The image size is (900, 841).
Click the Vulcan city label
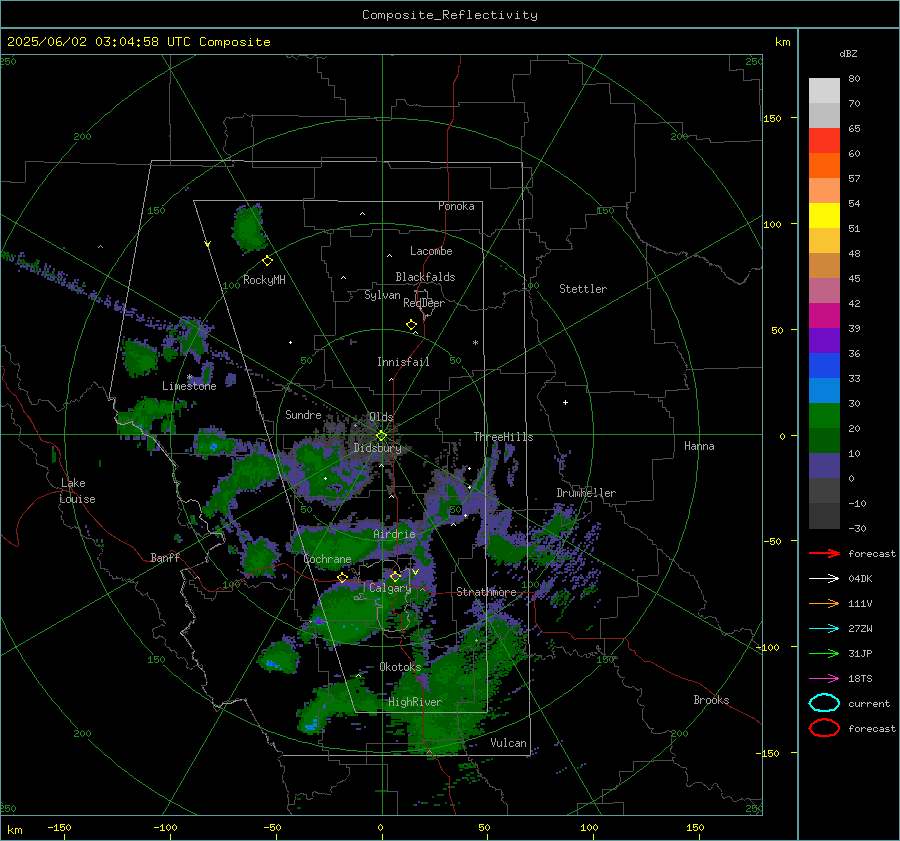click(x=508, y=743)
